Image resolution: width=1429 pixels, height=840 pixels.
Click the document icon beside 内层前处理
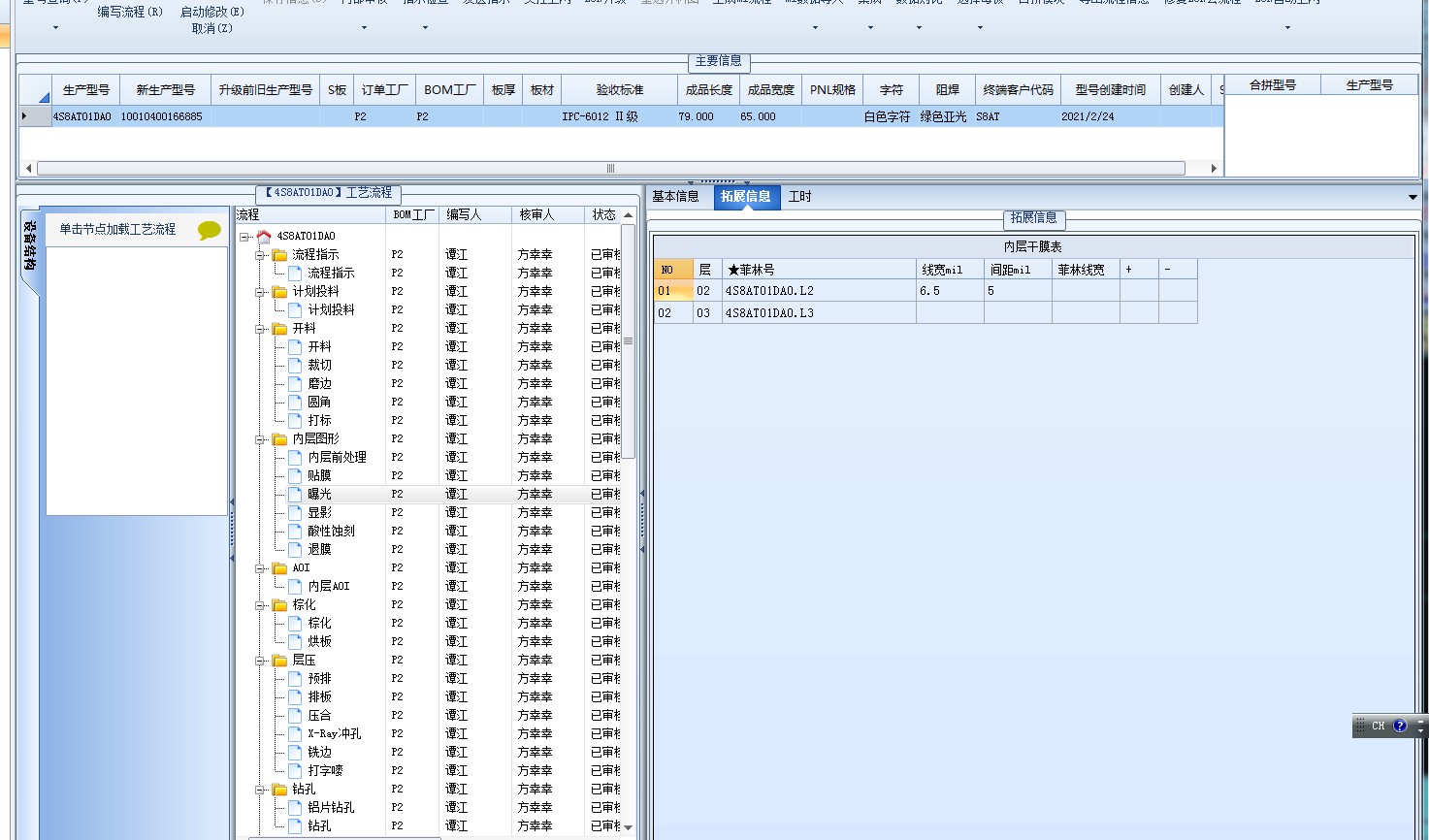[295, 458]
